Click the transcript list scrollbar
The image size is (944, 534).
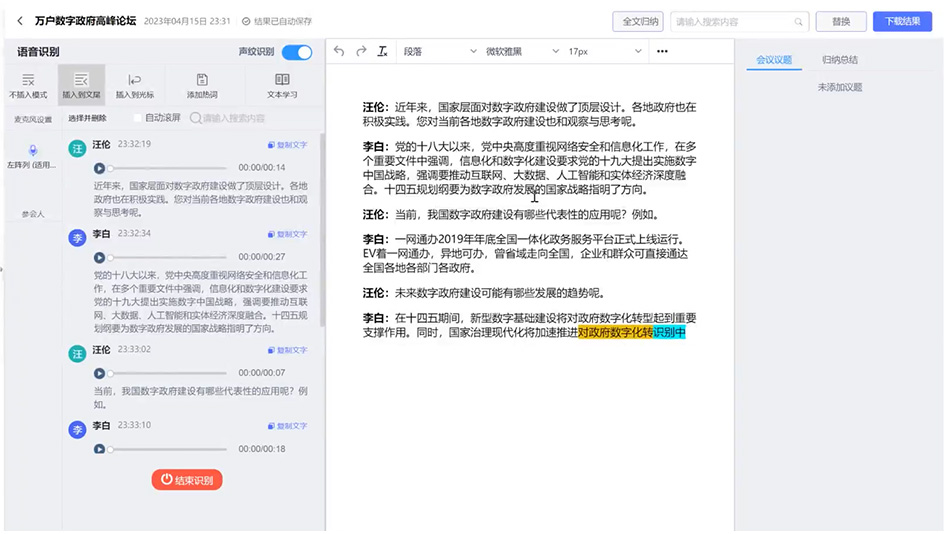tap(322, 229)
